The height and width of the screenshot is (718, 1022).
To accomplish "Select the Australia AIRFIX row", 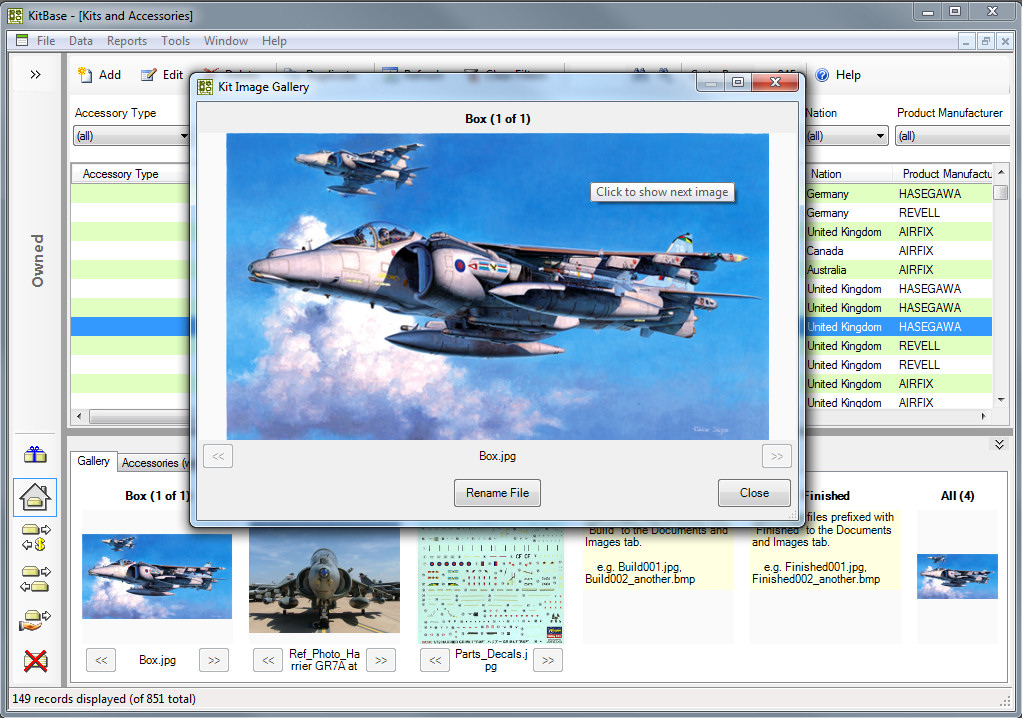I will coord(899,270).
